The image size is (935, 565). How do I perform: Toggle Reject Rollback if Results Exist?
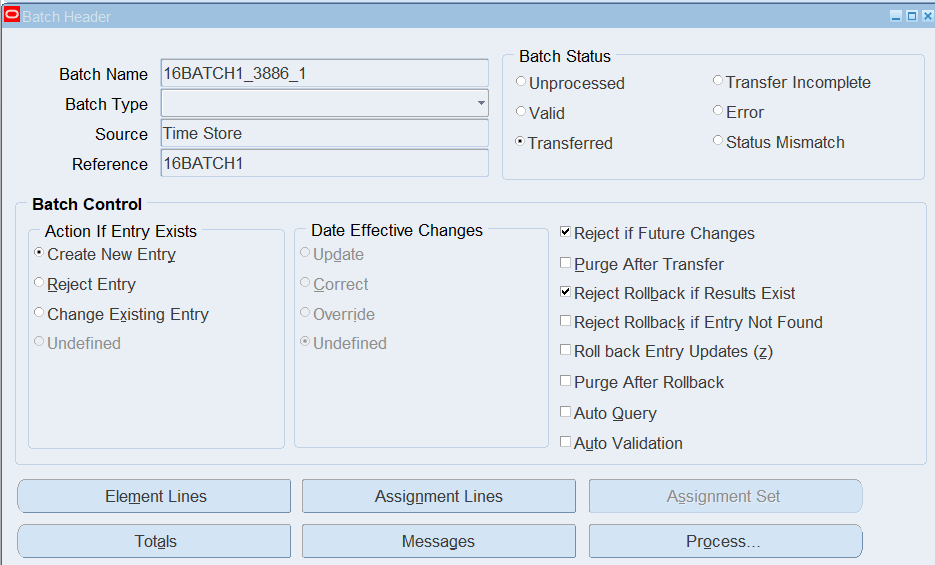click(566, 293)
